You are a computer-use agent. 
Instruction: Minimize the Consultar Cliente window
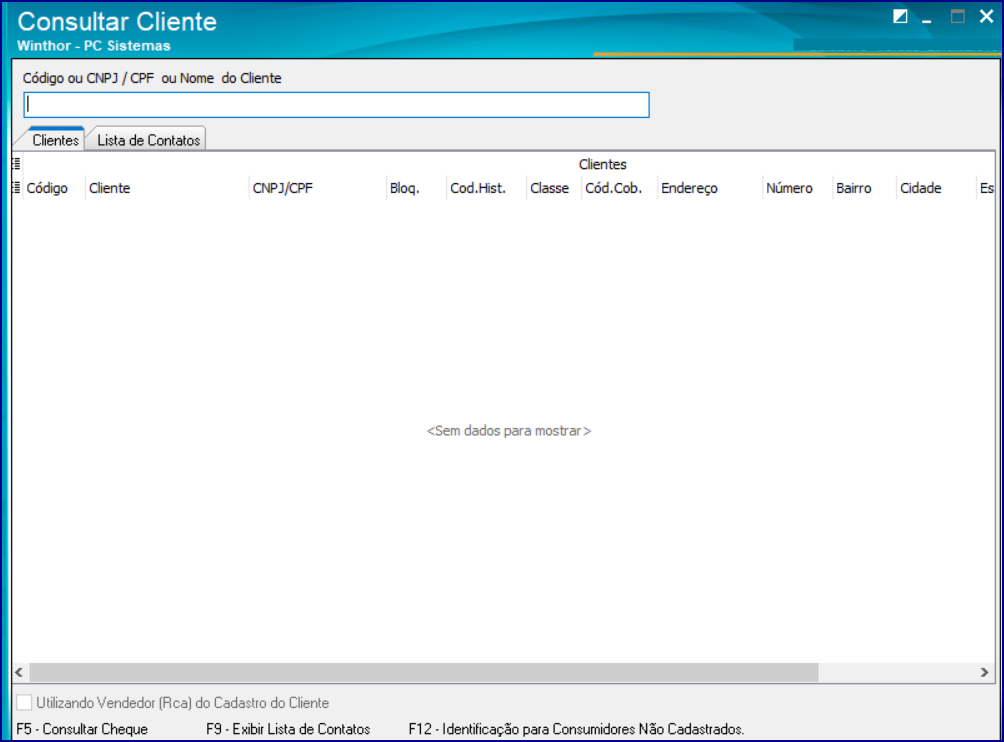pyautogui.click(x=927, y=18)
